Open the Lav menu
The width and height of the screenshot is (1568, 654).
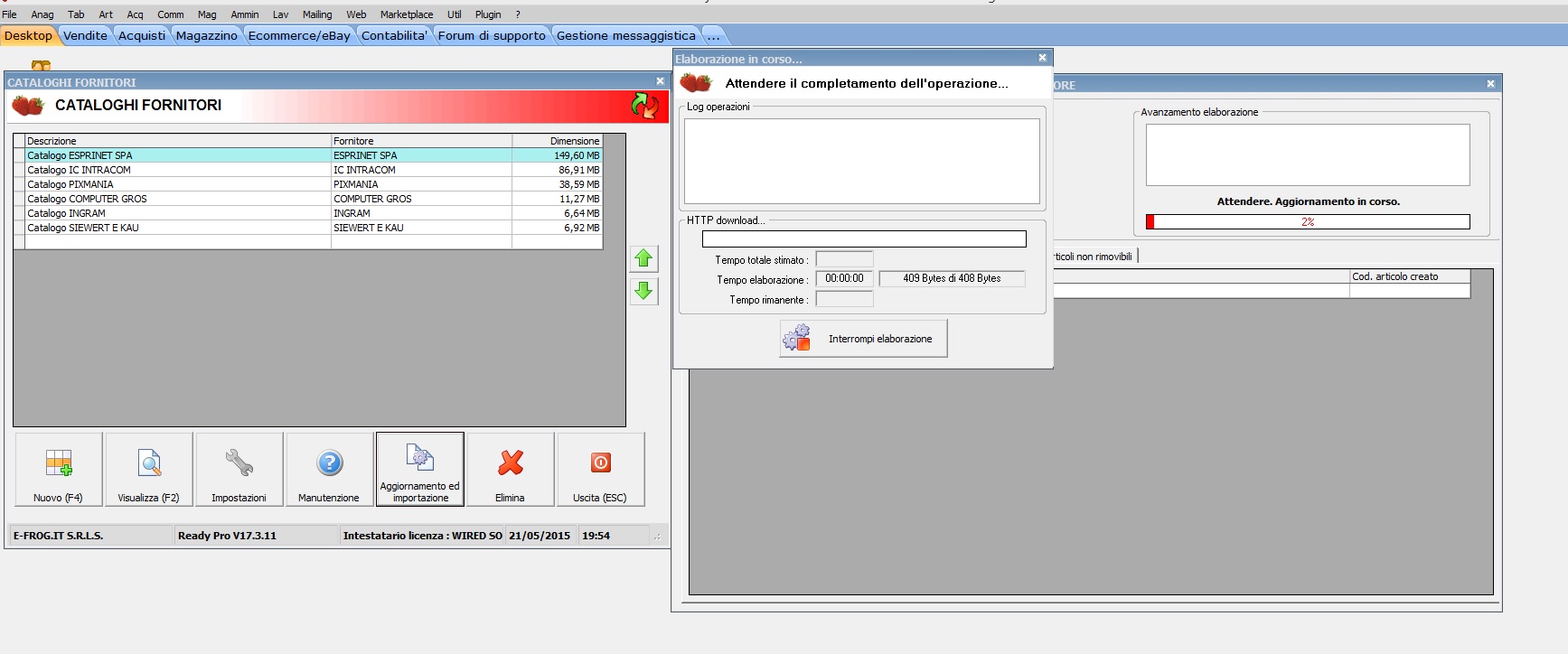281,14
